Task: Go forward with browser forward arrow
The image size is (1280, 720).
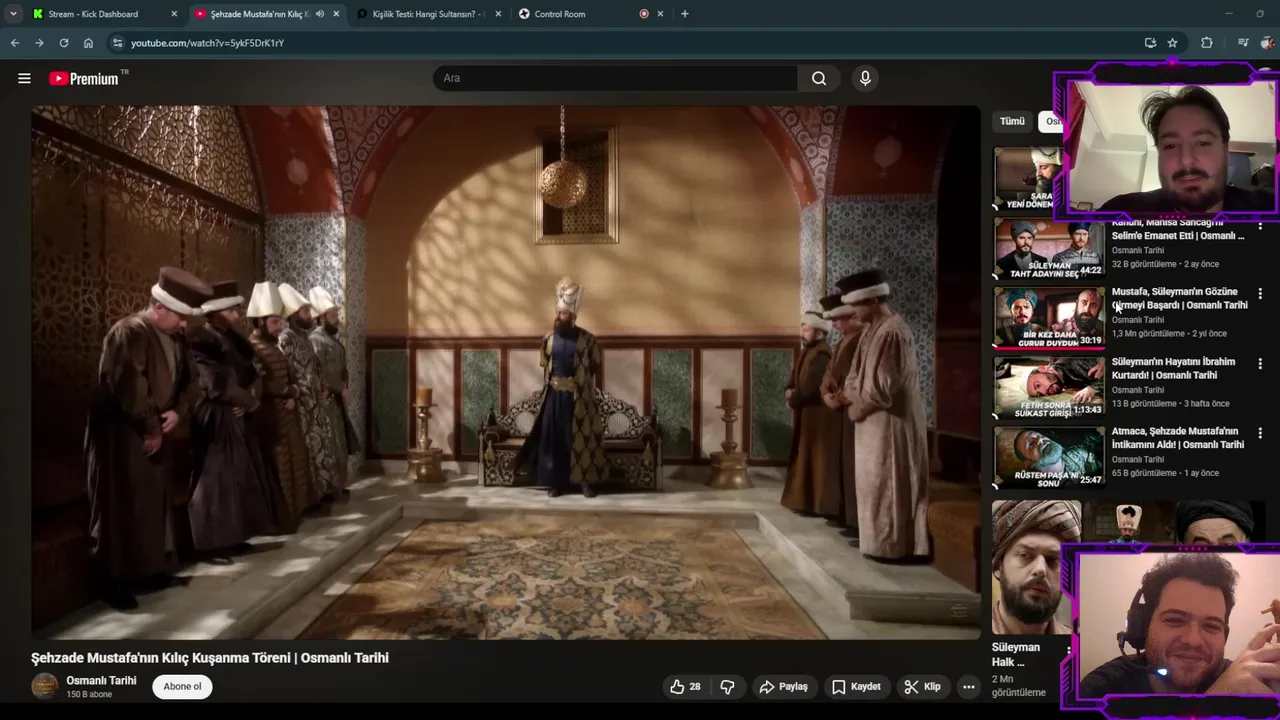Action: point(39,43)
